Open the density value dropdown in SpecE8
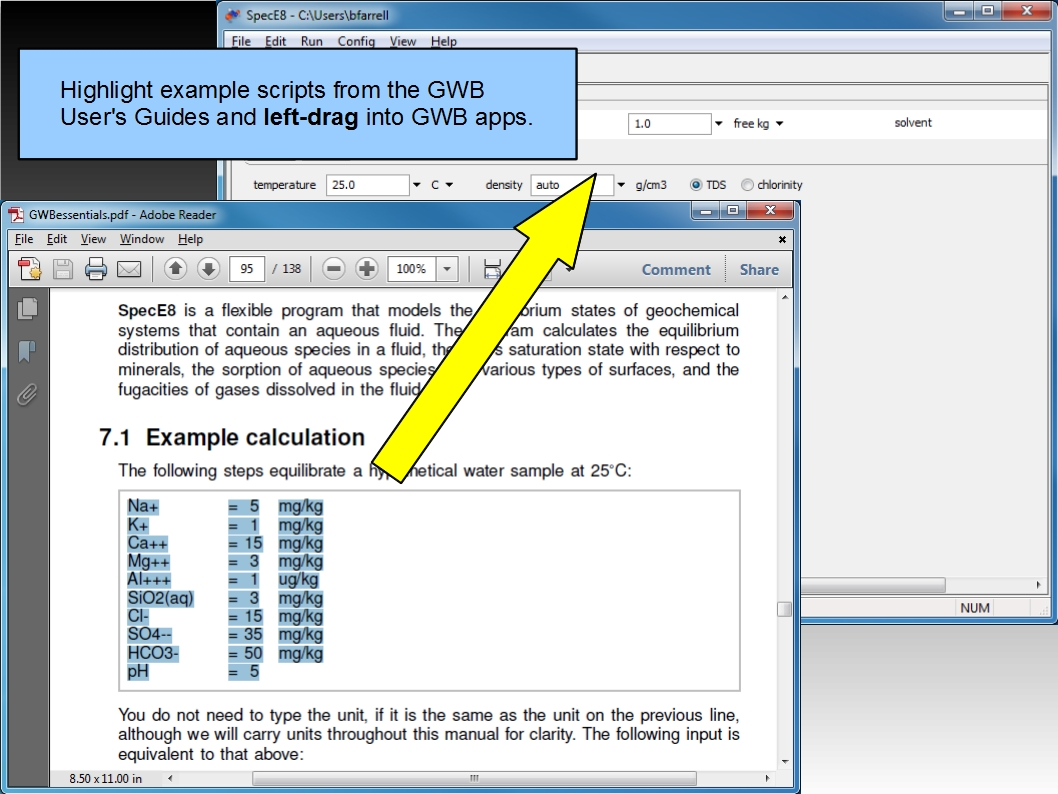The image size is (1058, 794). coord(621,185)
